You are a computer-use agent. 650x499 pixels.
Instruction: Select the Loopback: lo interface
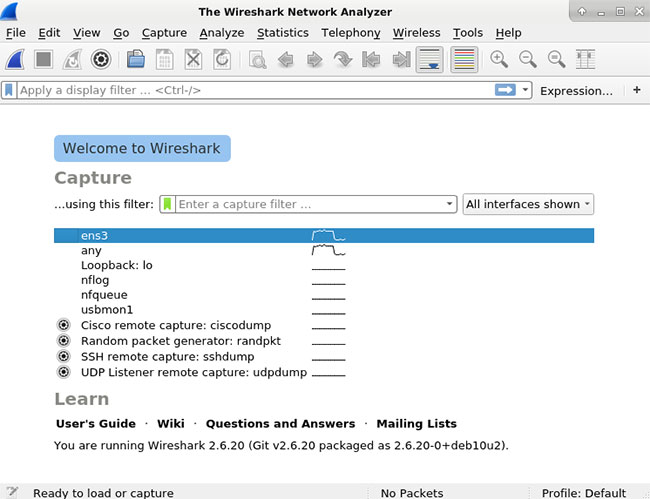(x=324, y=265)
